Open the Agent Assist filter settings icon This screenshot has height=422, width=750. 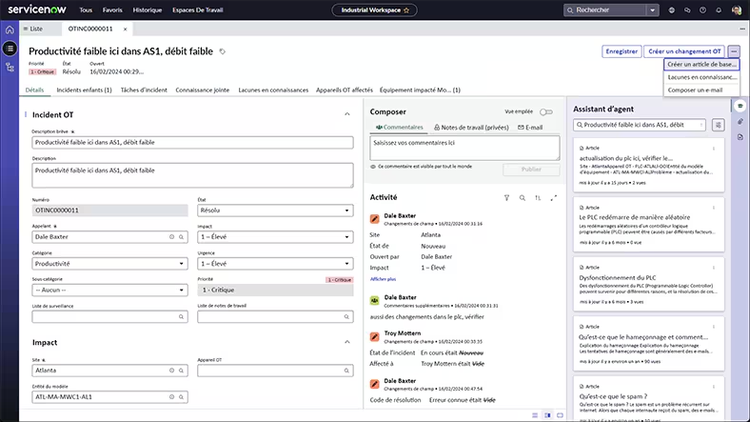718,125
